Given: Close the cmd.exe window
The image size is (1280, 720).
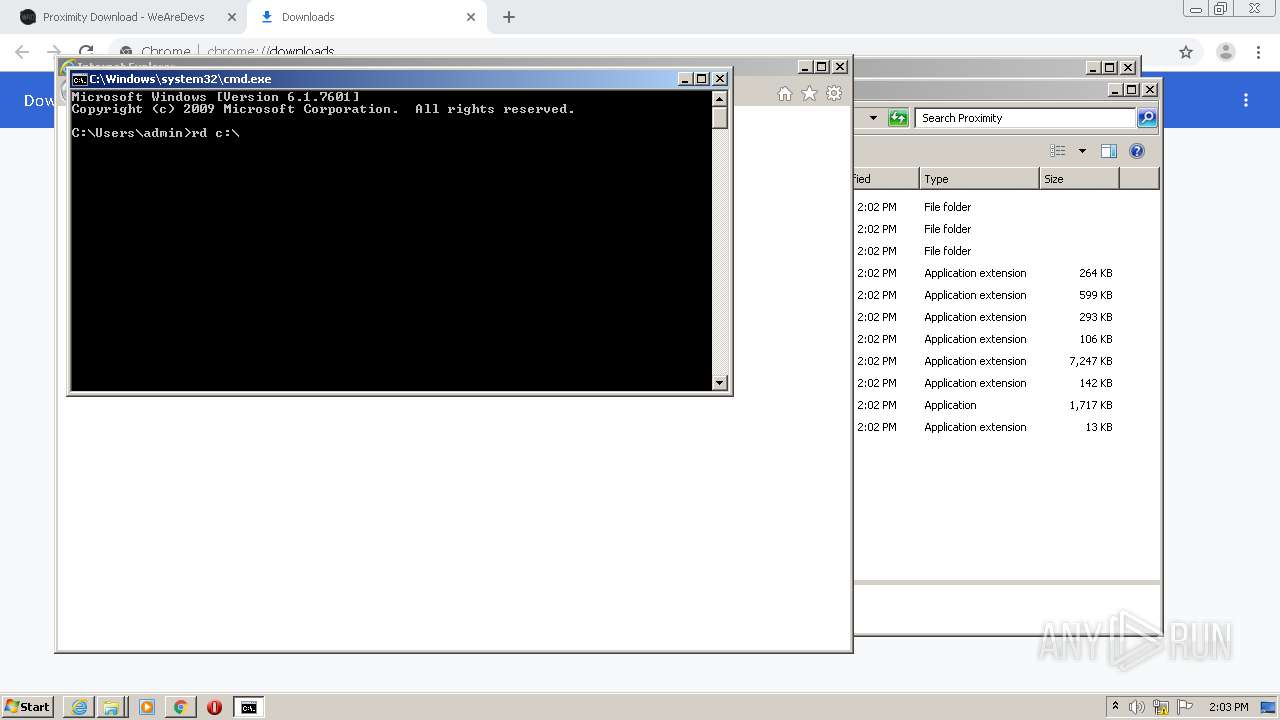Looking at the screenshot, I should point(720,79).
